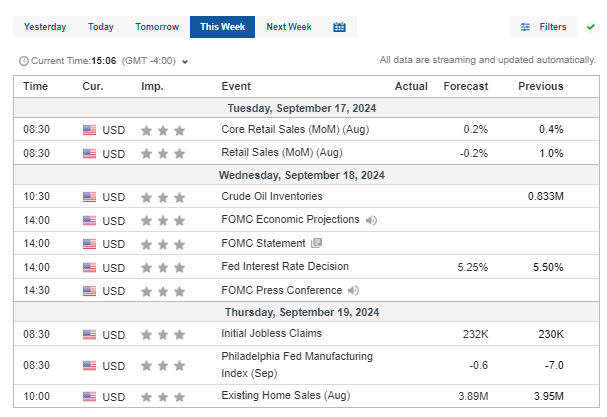The width and height of the screenshot is (607, 417).
Task: Open the calendar date range picker
Action: (x=340, y=27)
